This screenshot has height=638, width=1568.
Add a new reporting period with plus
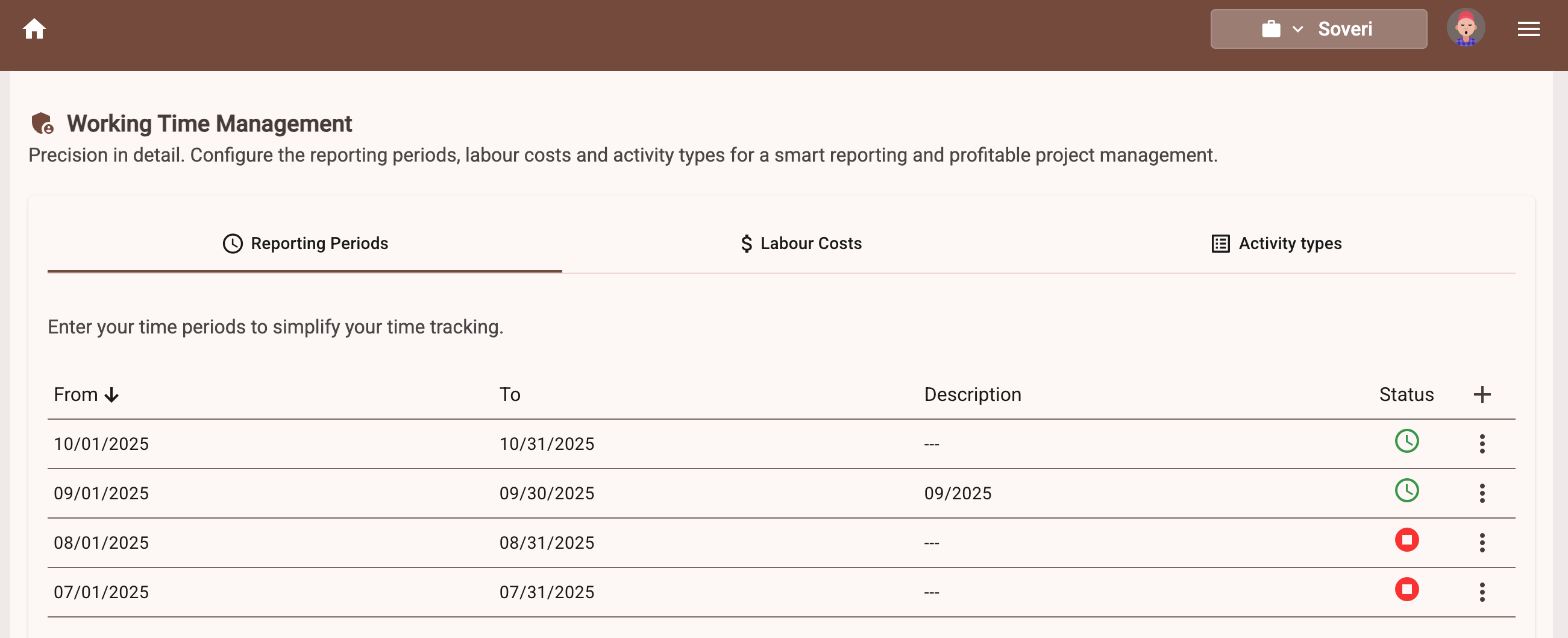point(1482,394)
